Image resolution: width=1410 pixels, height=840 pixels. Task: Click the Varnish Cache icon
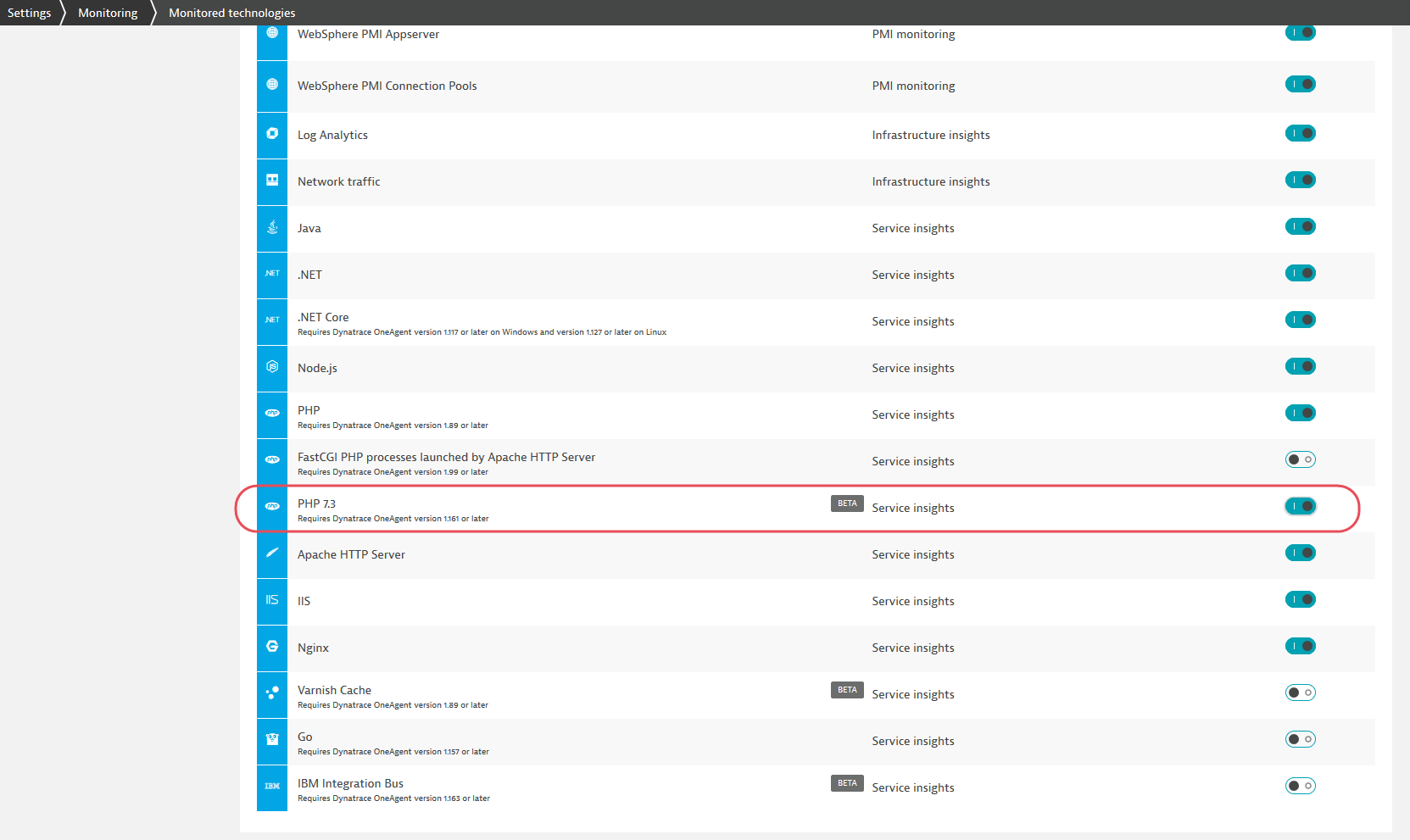coord(272,693)
